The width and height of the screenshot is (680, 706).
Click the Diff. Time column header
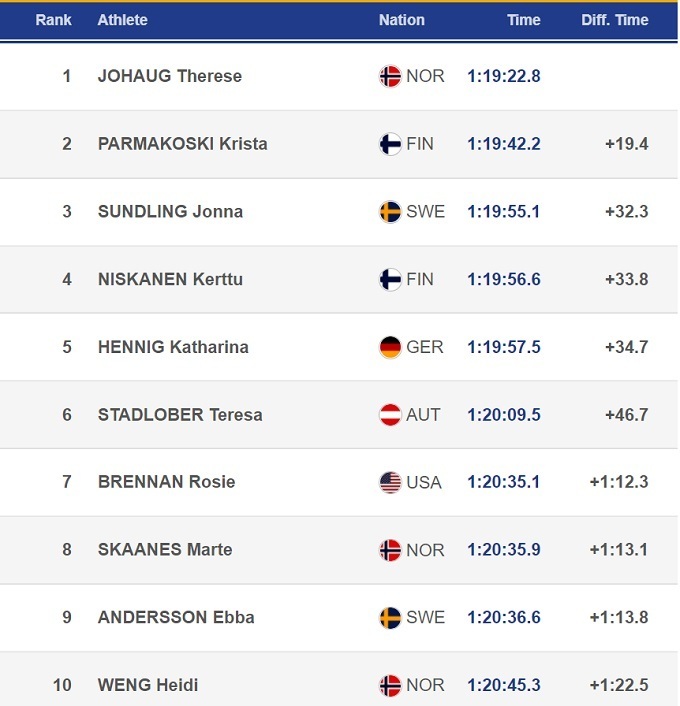(x=614, y=20)
